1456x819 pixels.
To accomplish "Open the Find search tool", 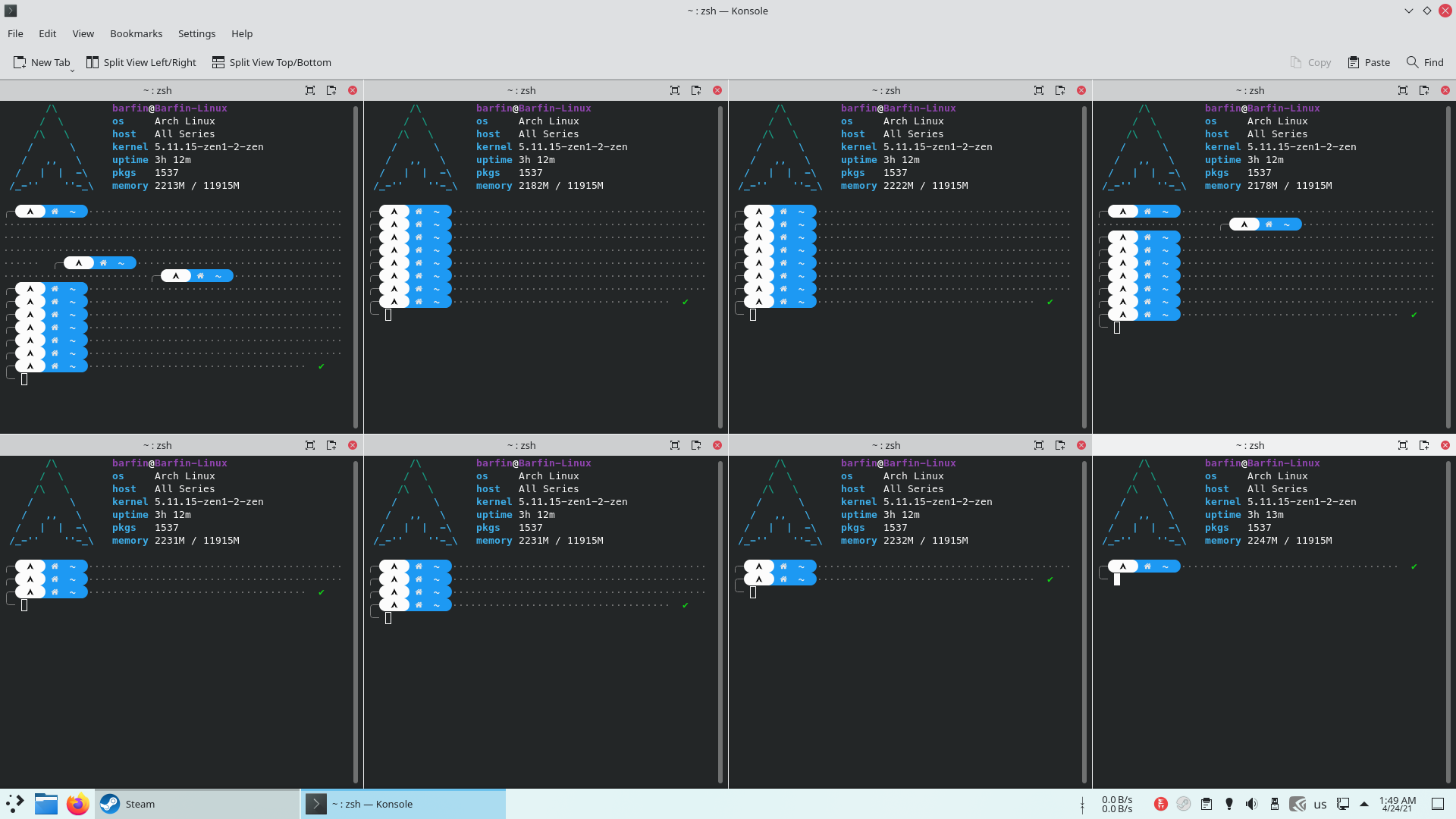I will coord(1425,62).
